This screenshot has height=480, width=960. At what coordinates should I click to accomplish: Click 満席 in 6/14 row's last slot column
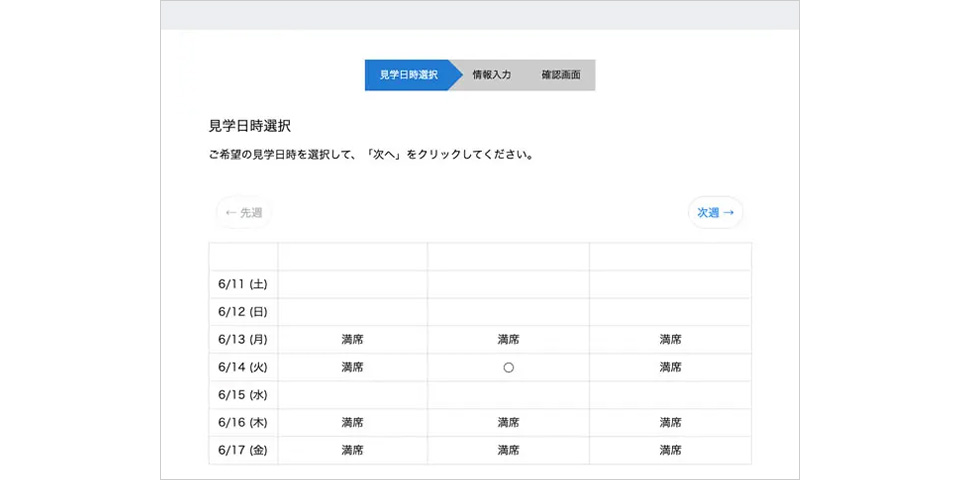[x=670, y=367]
